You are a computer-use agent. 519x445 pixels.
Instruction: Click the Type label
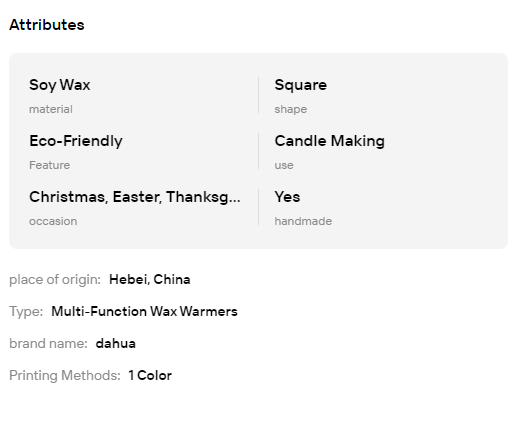tap(26, 312)
